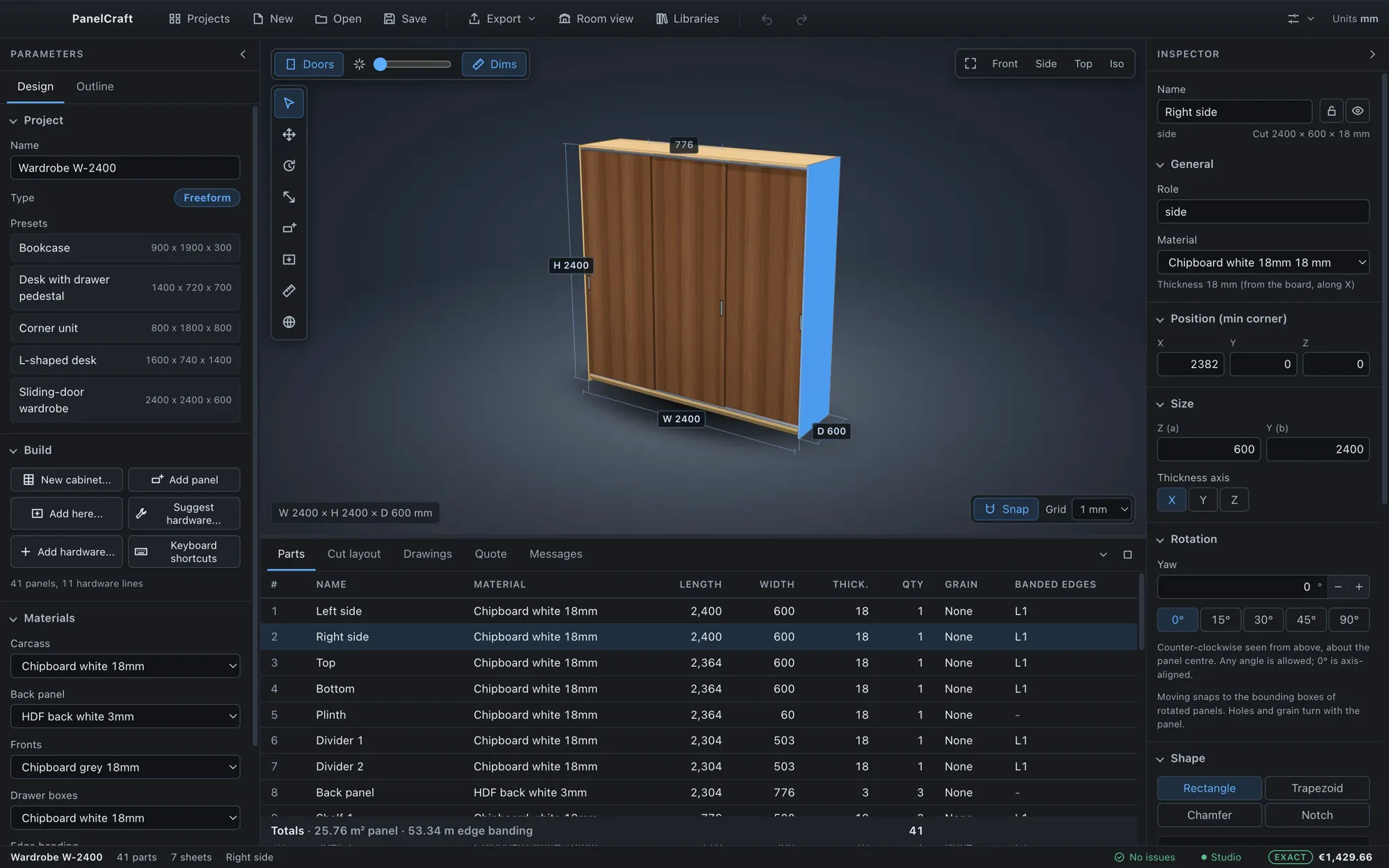Toggle Dims dimension labels
The image size is (1389, 868).
click(494, 64)
